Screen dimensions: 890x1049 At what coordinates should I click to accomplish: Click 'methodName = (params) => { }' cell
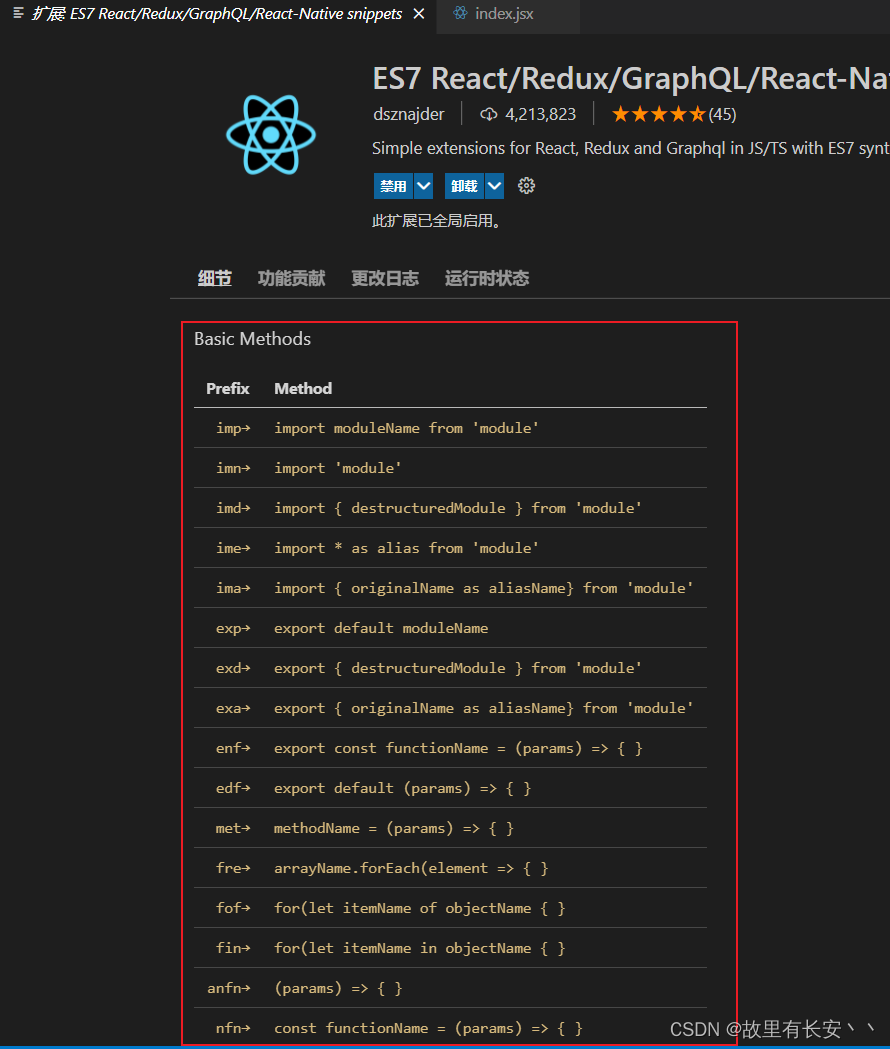pos(393,828)
